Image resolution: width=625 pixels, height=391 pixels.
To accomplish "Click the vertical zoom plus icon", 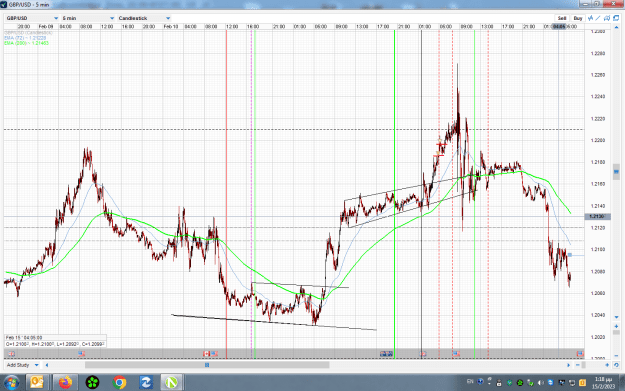I will (x=616, y=326).
